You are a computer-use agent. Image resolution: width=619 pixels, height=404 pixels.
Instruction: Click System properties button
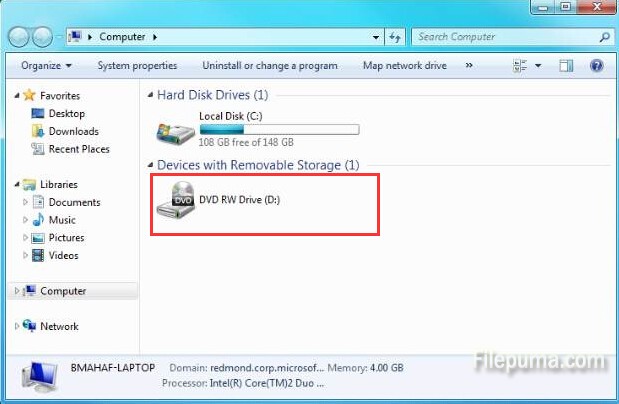137,66
